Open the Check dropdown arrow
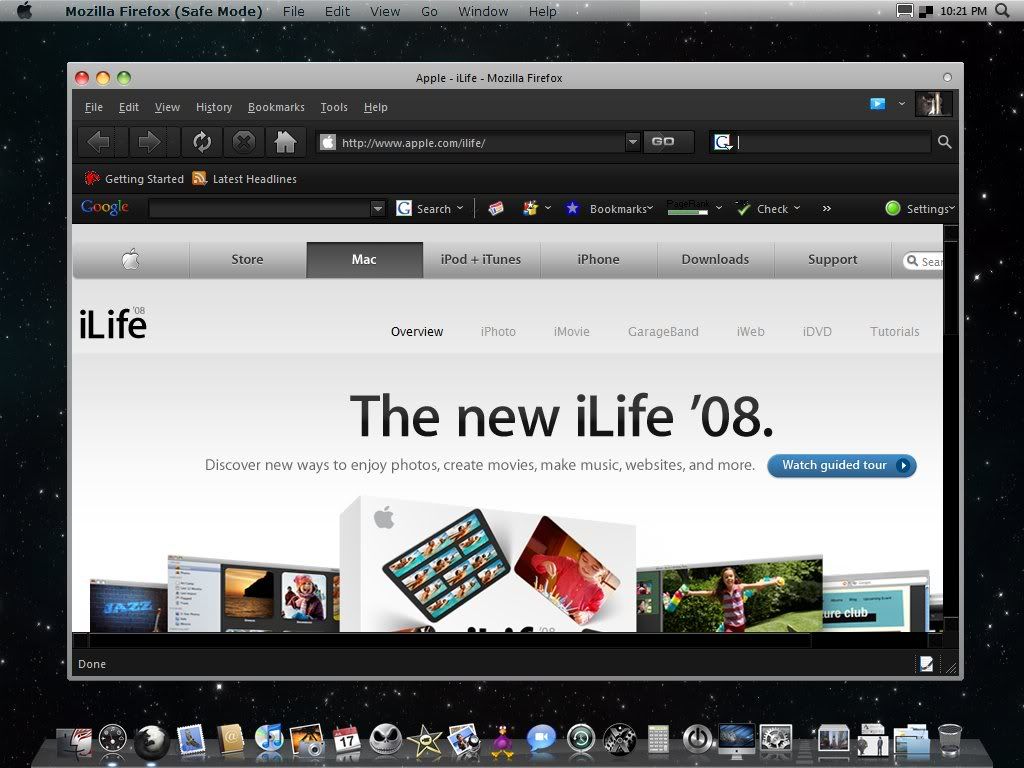This screenshot has width=1024, height=768. [797, 208]
